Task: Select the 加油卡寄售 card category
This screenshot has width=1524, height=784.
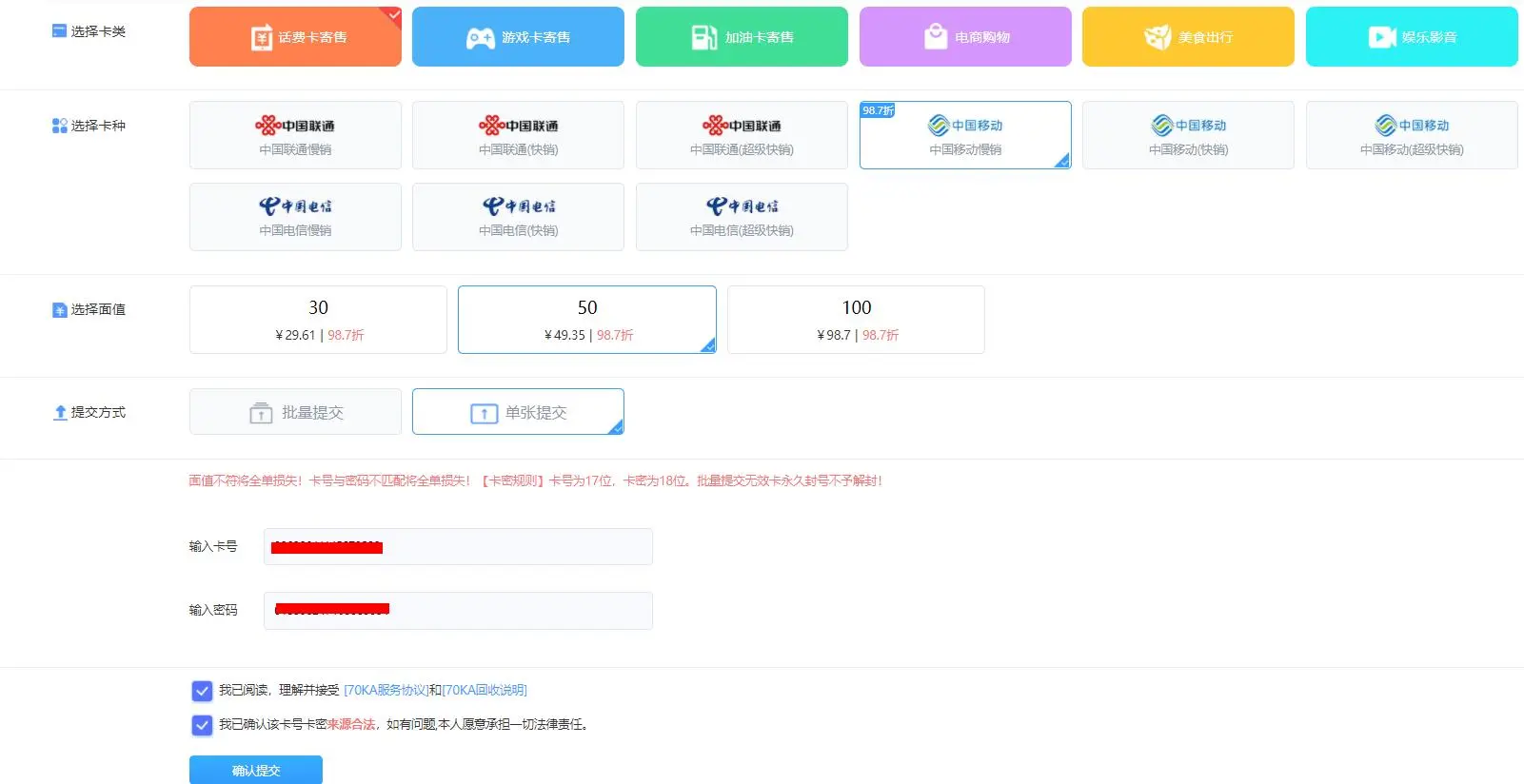Action: pos(742,37)
